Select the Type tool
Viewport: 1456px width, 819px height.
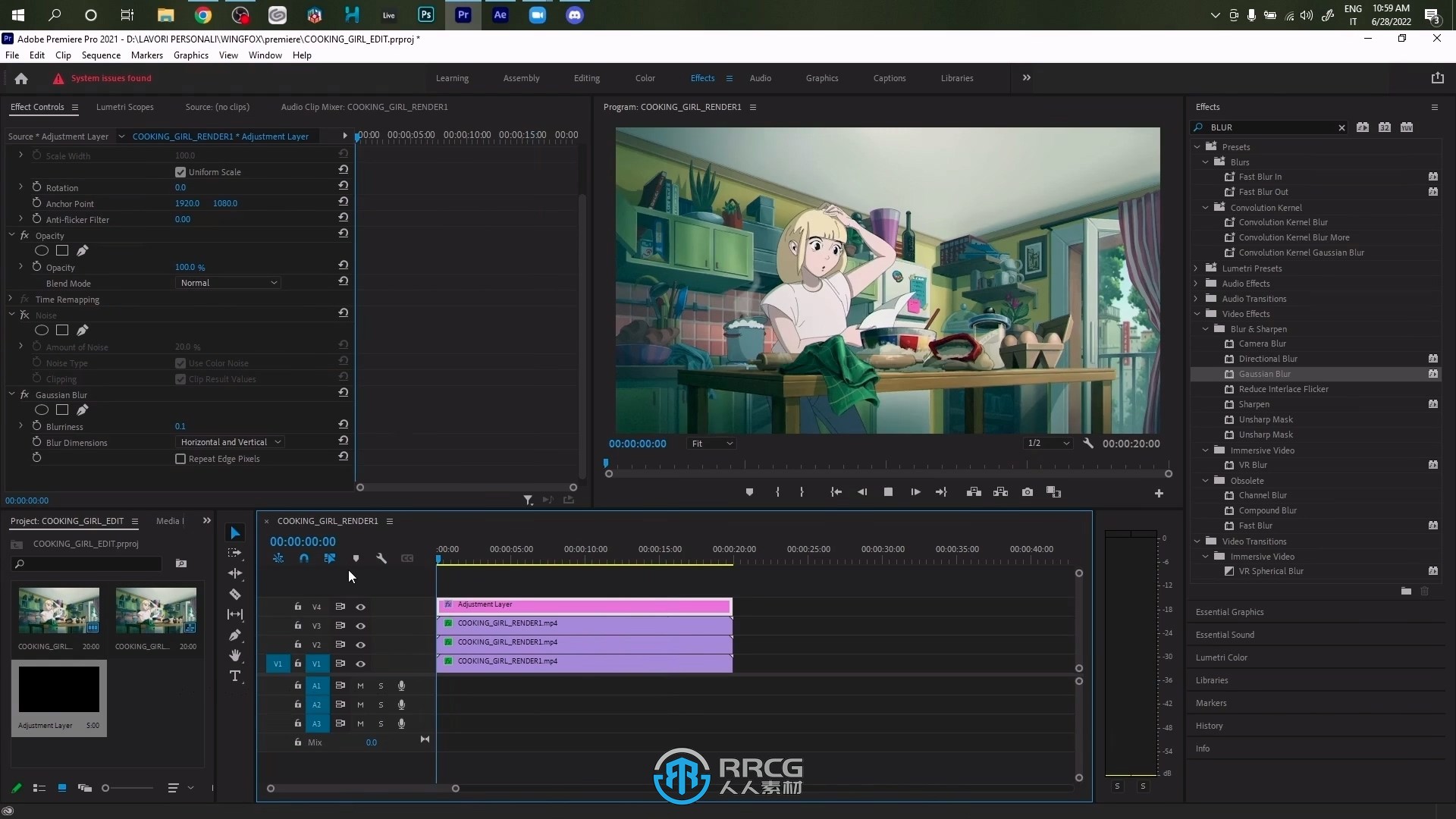tap(235, 676)
